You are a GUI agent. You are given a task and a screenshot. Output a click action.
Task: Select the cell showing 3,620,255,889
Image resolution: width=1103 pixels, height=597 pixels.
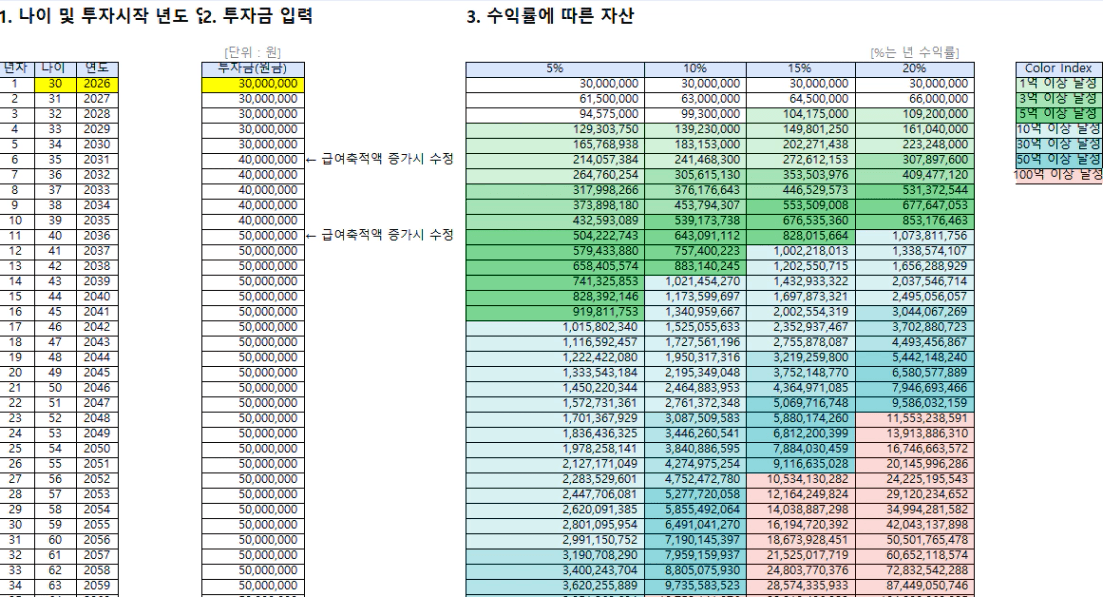(555, 585)
